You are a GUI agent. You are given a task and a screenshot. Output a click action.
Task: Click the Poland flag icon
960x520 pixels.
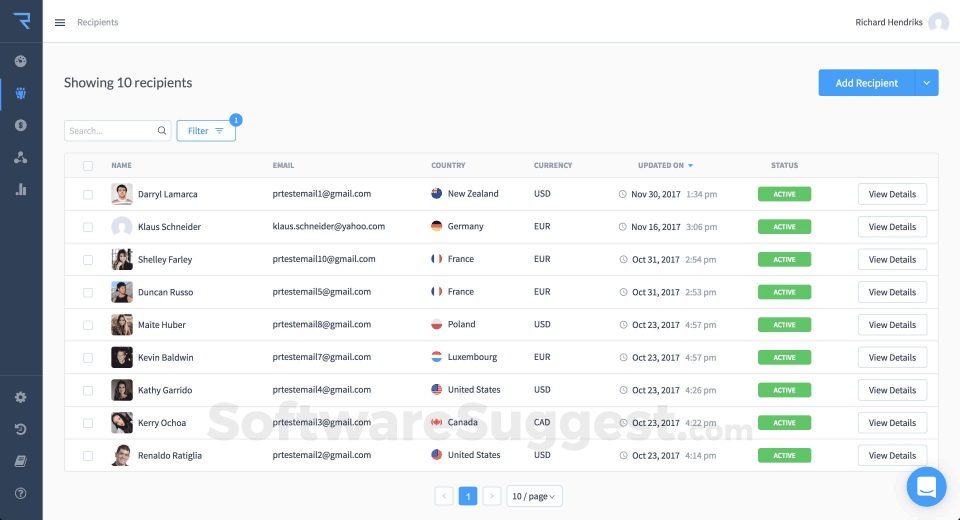437,324
